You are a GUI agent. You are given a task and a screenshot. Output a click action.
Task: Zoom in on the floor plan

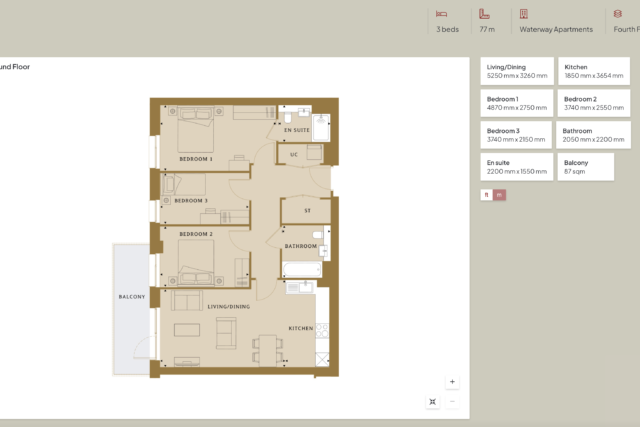point(452,381)
